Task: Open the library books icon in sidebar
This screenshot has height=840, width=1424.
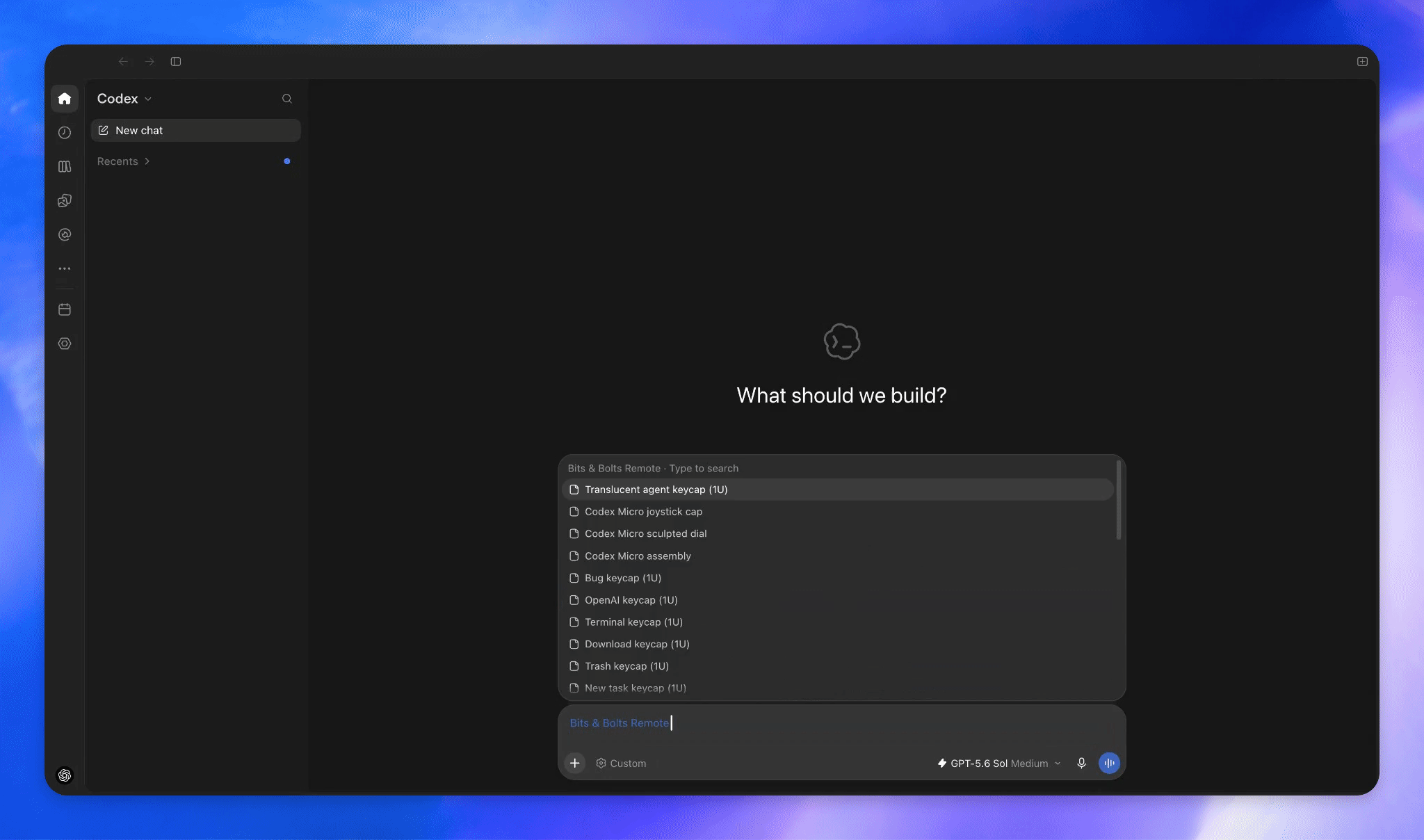Action: pyautogui.click(x=65, y=167)
